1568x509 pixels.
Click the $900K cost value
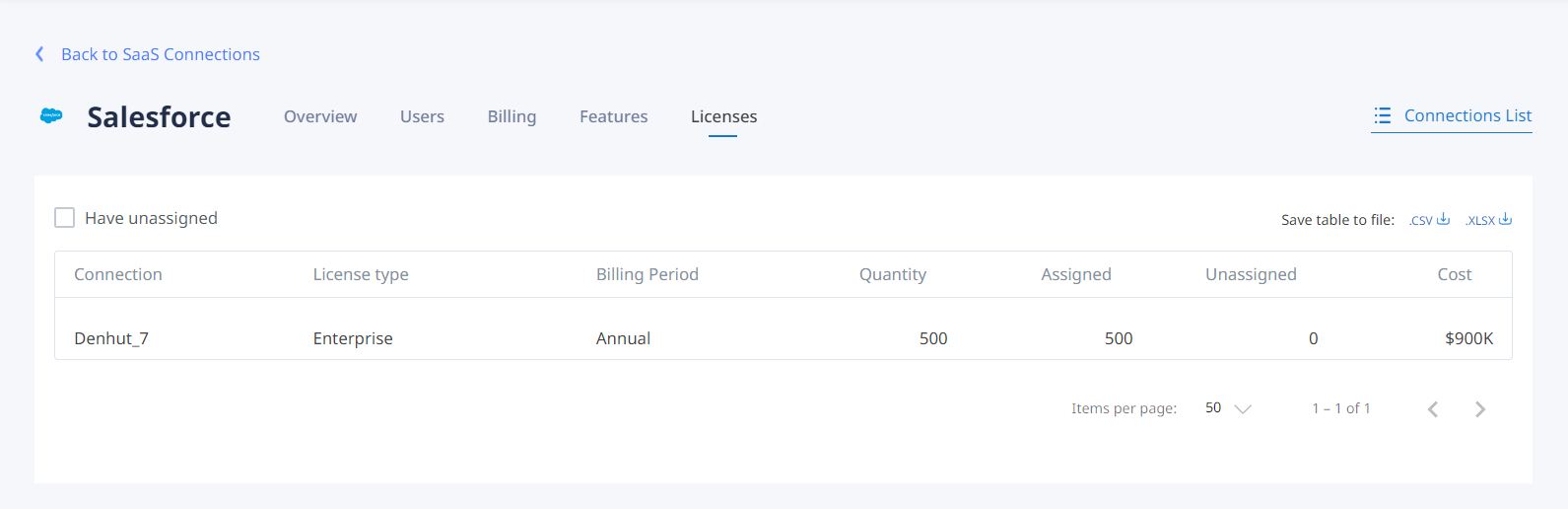click(x=1468, y=338)
